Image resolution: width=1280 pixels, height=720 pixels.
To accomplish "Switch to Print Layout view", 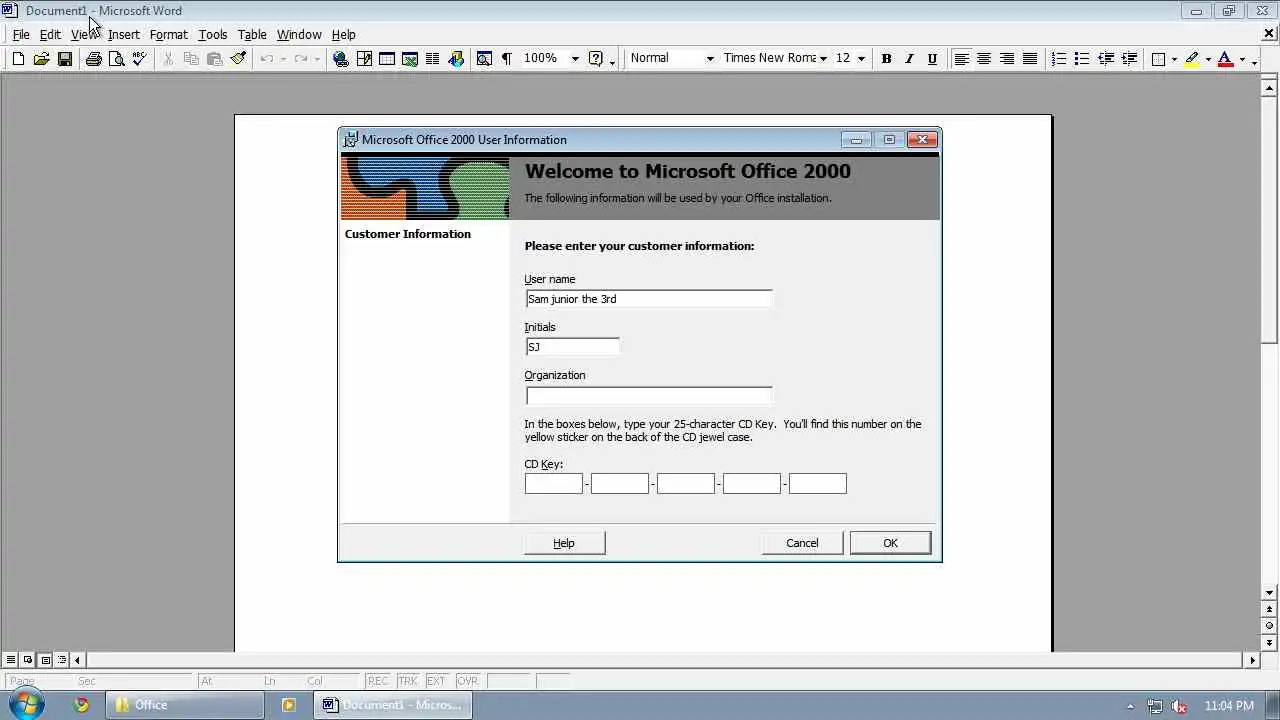I will (x=45, y=660).
